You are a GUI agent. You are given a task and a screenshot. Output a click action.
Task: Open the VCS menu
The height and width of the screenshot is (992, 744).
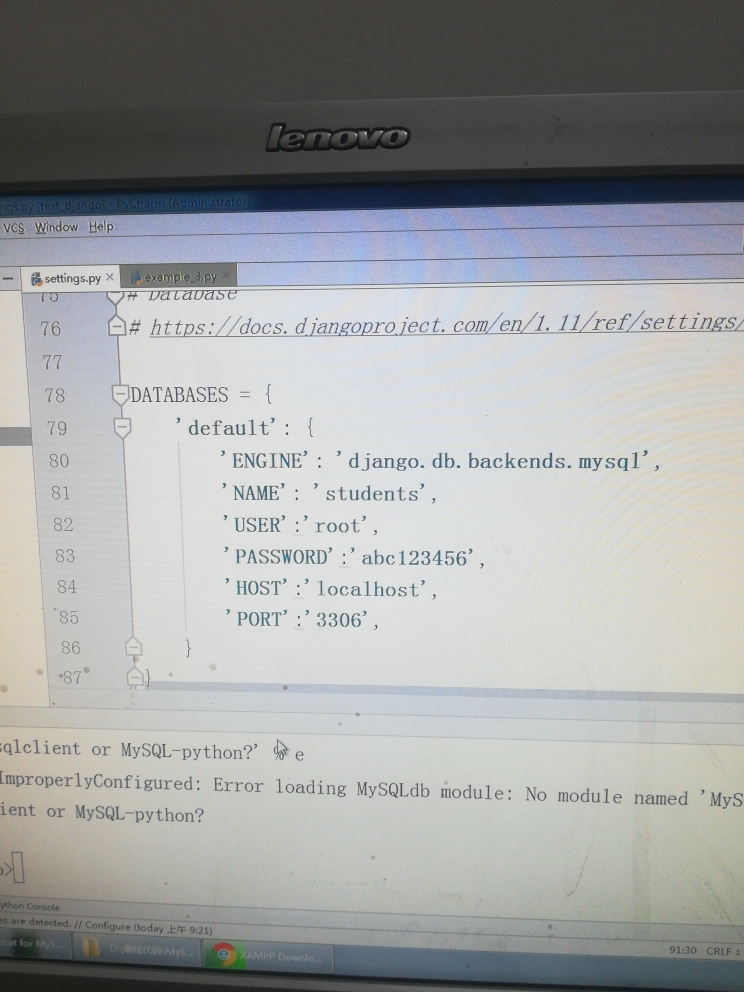pyautogui.click(x=13, y=228)
